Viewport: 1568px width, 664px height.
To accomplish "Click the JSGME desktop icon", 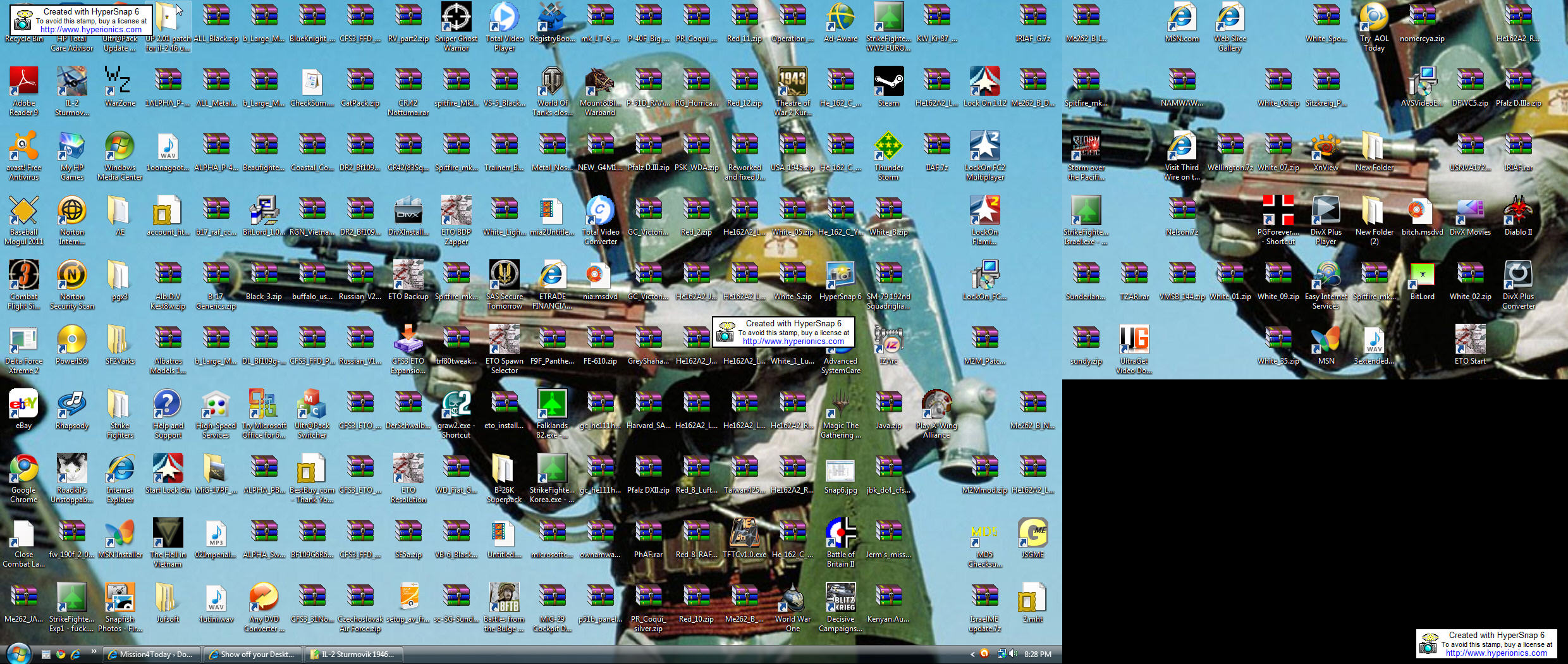I will [x=1033, y=539].
